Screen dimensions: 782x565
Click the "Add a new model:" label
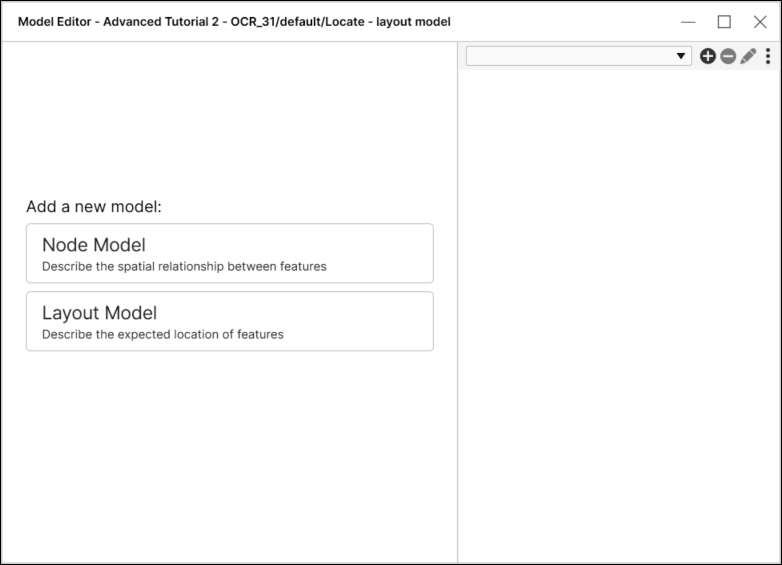click(x=94, y=207)
